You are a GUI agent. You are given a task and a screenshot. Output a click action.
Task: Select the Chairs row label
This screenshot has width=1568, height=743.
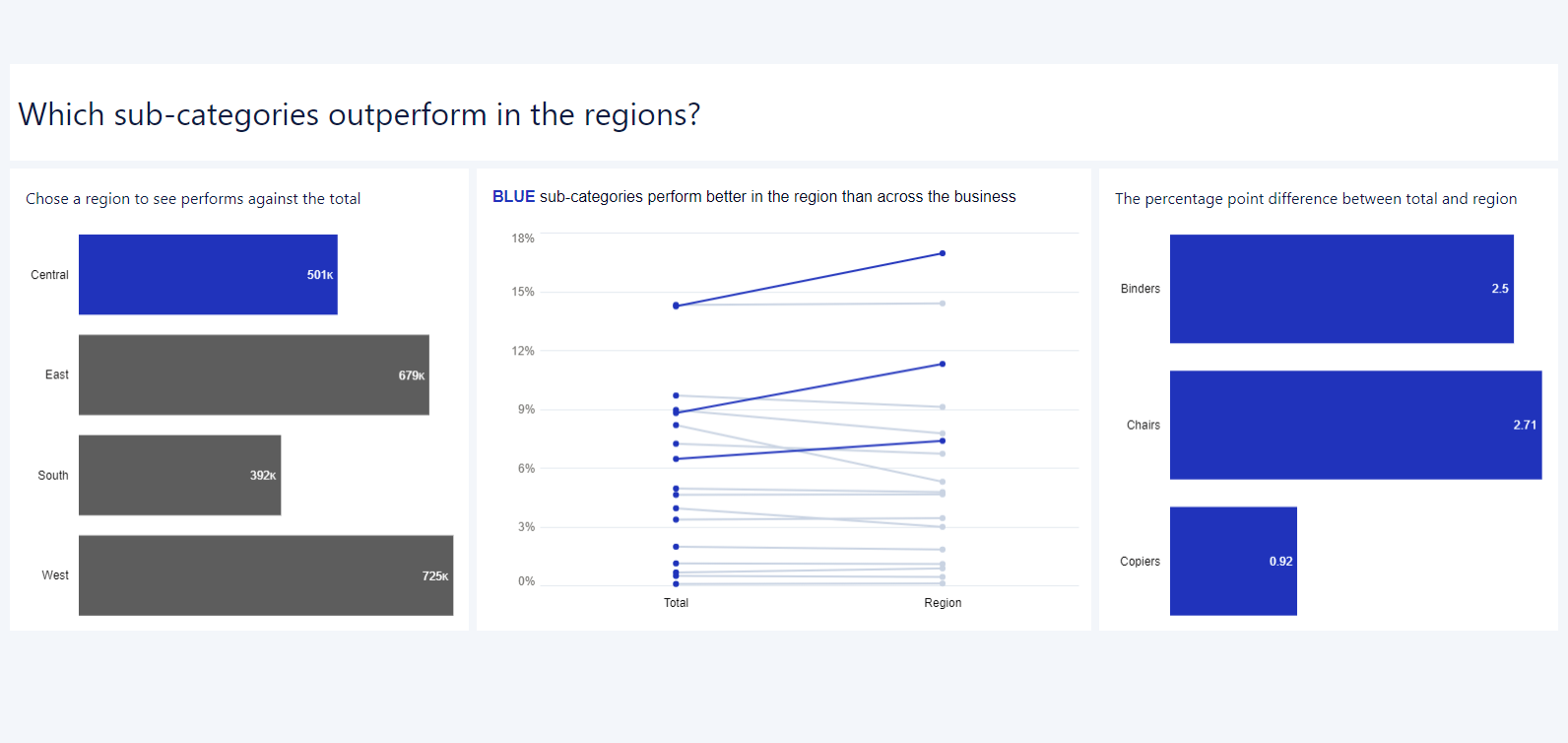[1143, 425]
